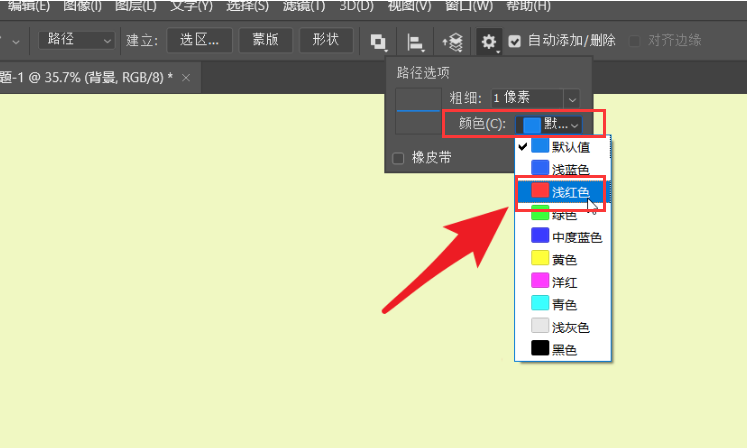The image size is (747, 448).
Task: Select 黑色 color option
Action: [563, 349]
